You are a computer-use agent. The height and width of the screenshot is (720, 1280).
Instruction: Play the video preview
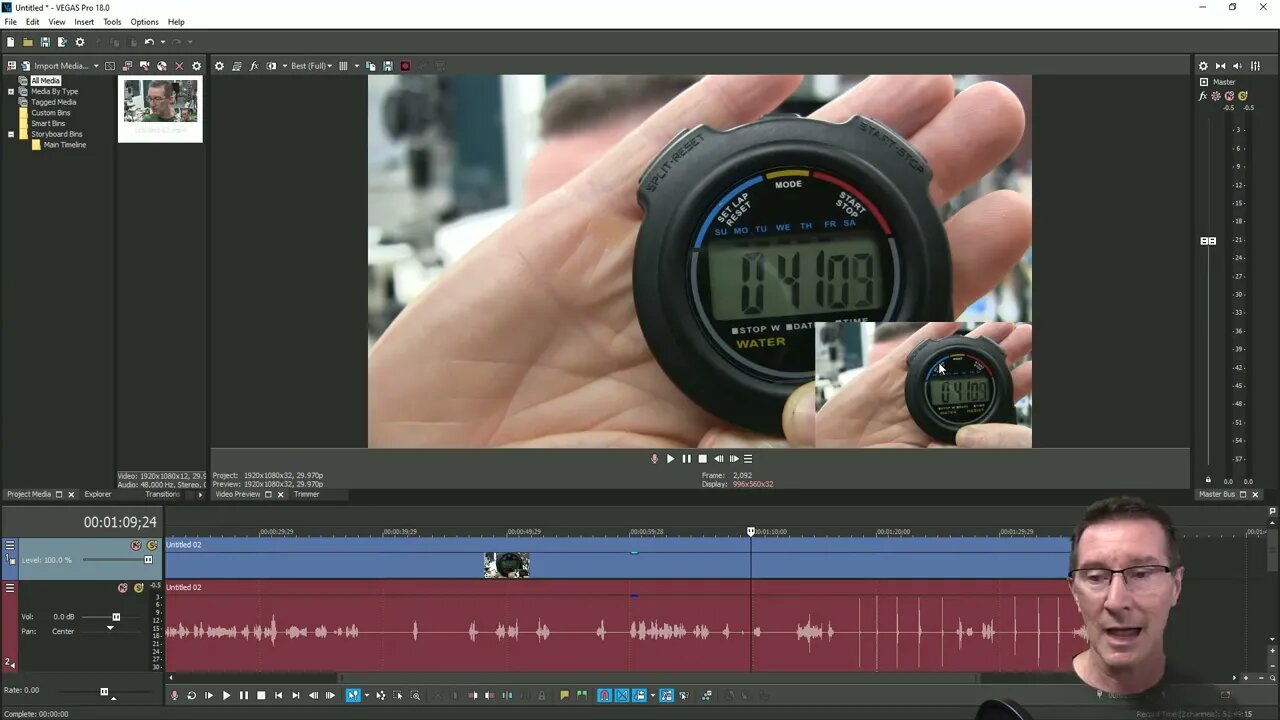tap(670, 459)
